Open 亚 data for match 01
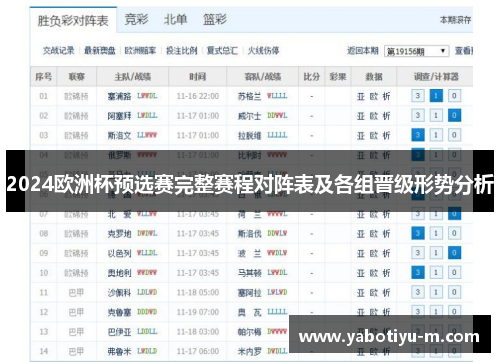The image size is (500, 362). click(x=361, y=96)
